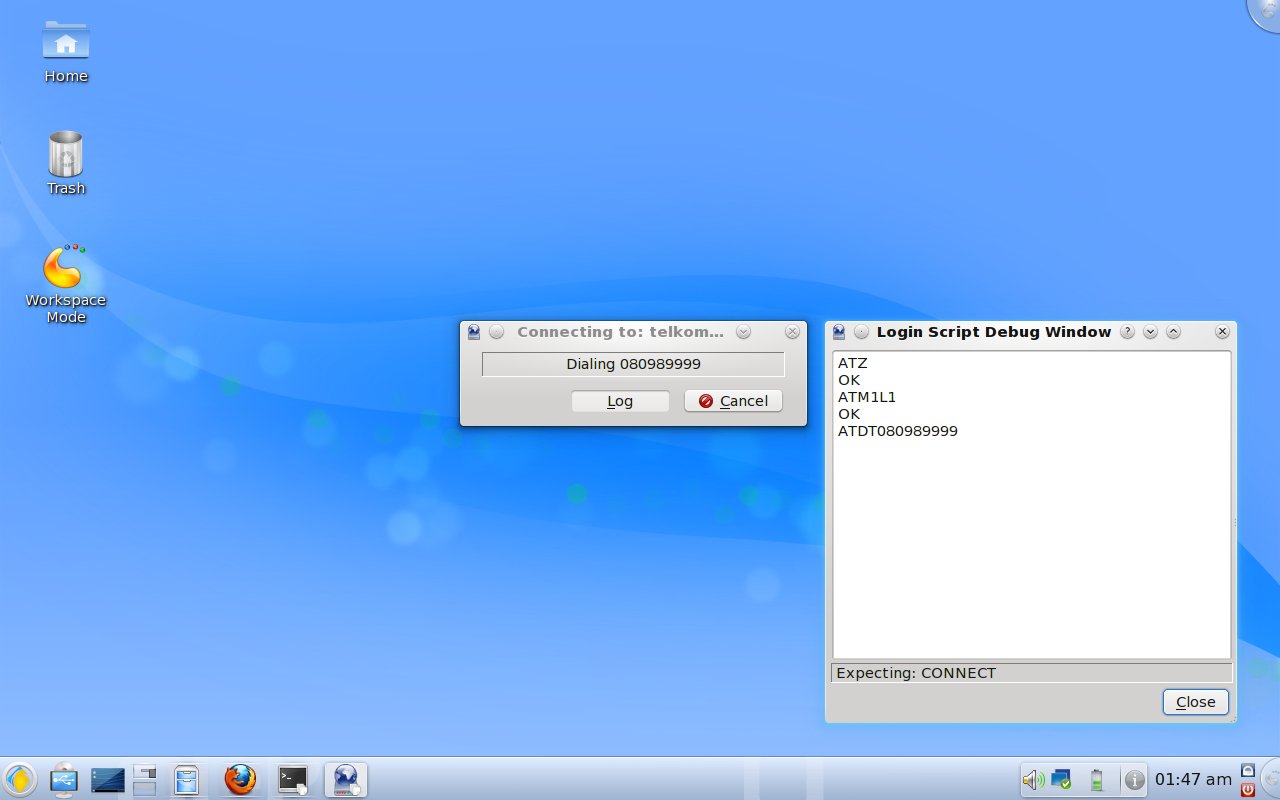
Task: Select the KPPP dialer taskbar entry
Action: pos(346,779)
